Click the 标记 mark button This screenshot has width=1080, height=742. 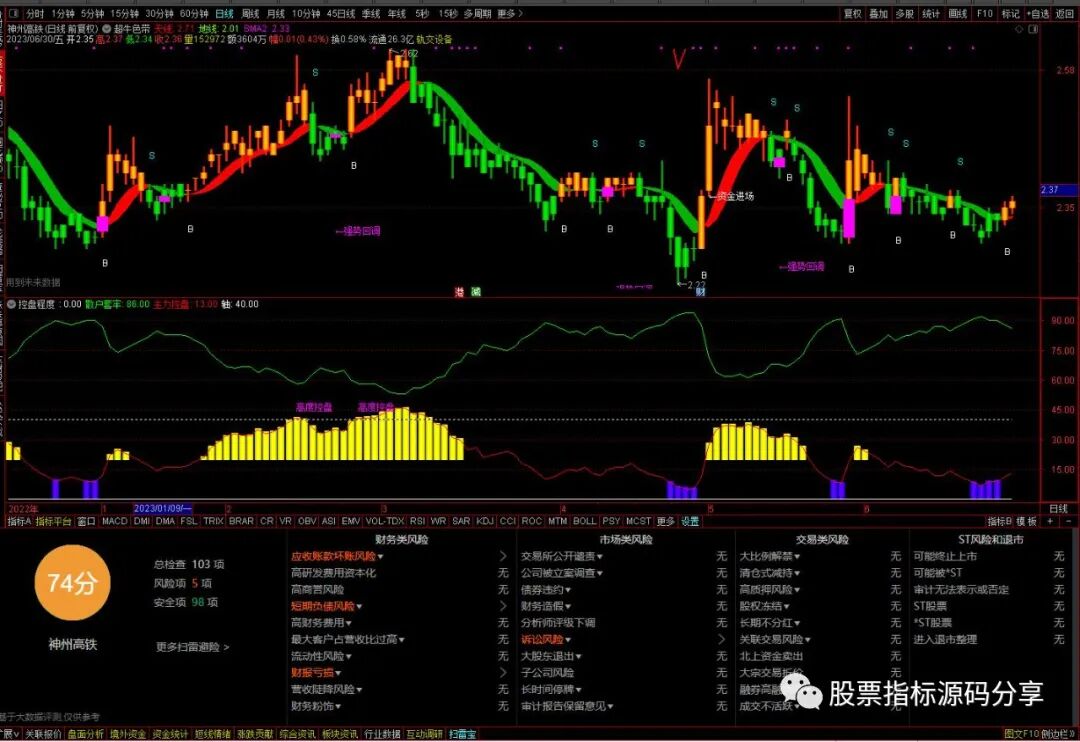1010,13
